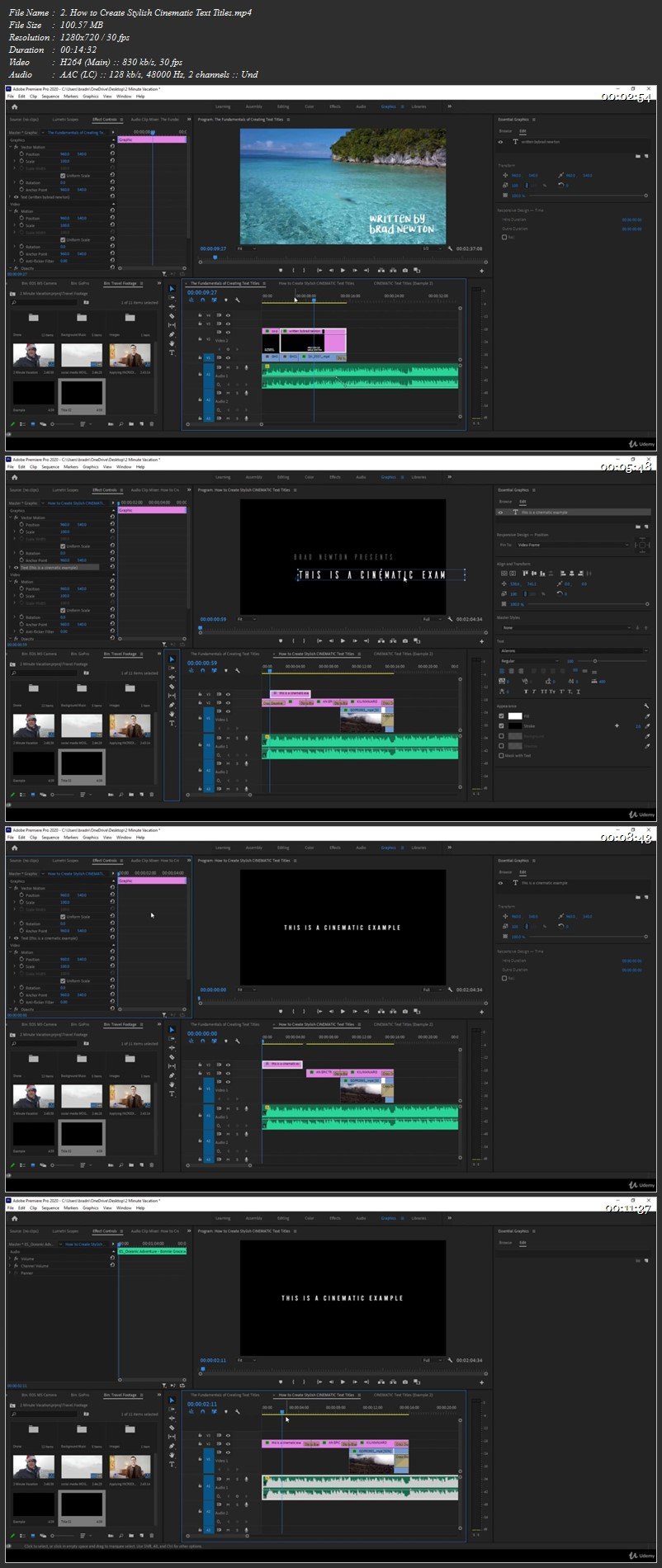Pick the Fill eyedropper in the 00:05:48 frame

click(647, 716)
